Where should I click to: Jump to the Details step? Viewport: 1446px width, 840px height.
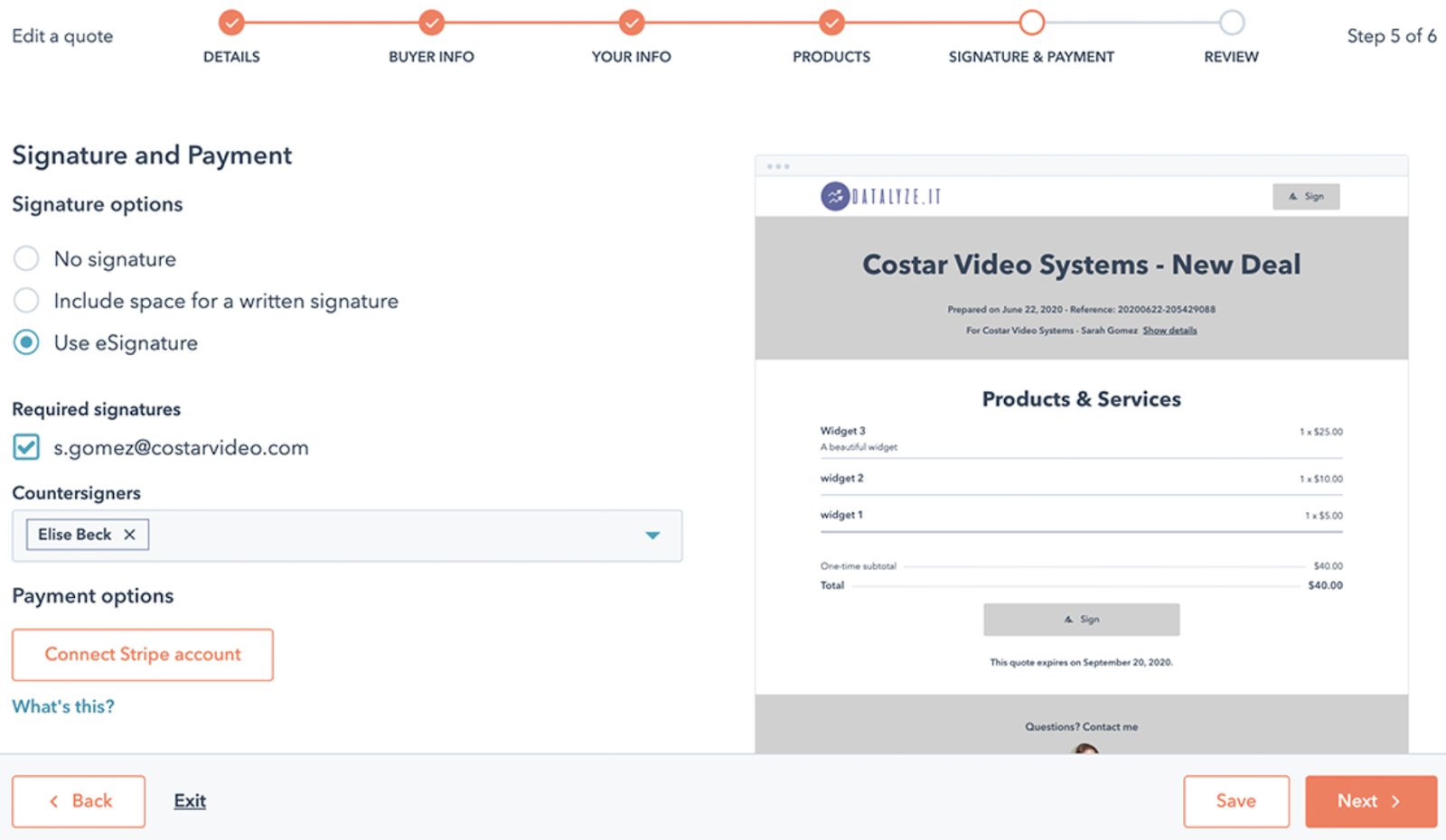[231, 23]
